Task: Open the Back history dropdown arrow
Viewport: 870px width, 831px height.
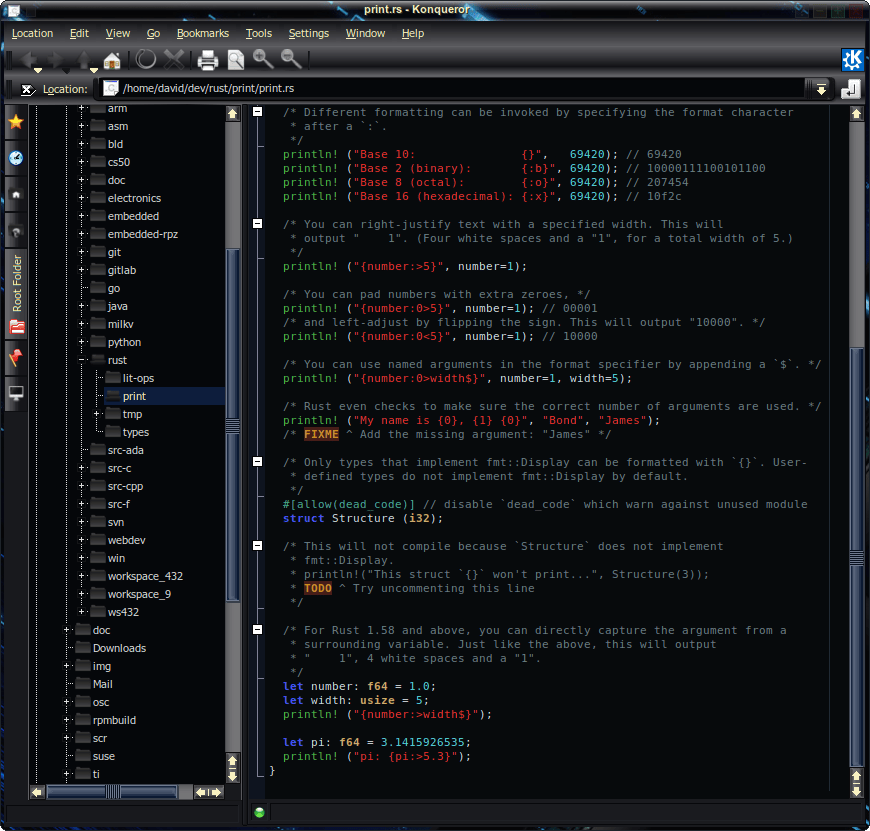Action: point(38,70)
